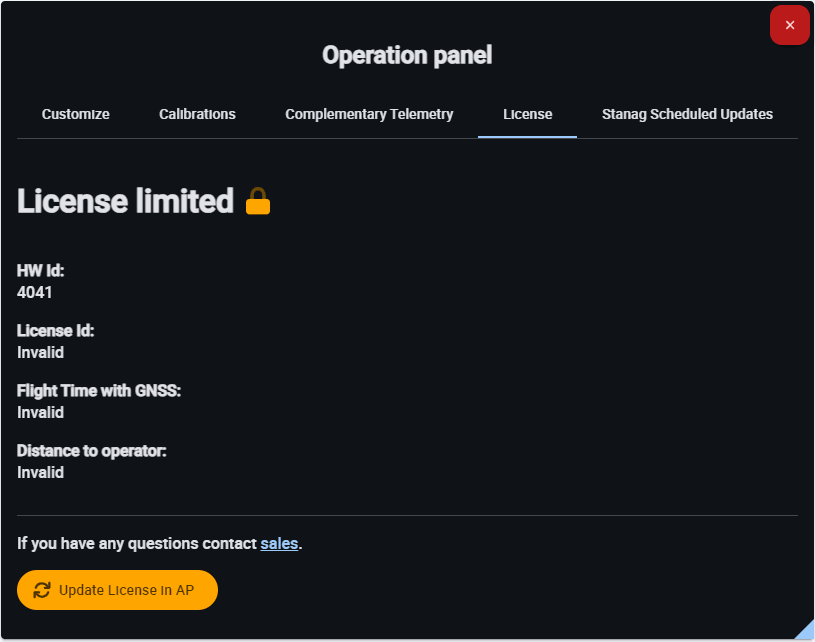Switch to the Customize tab
Screen dimensions: 815x642
[76, 114]
